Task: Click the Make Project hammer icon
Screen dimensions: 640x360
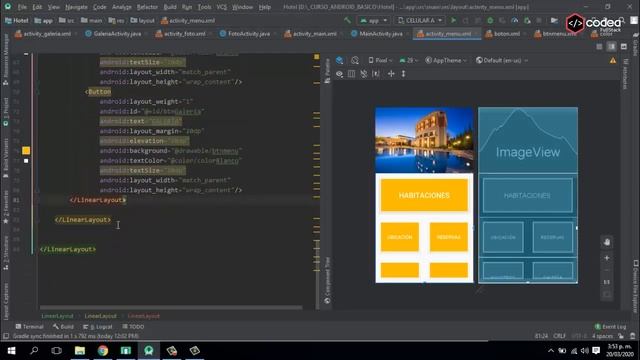Action: click(347, 20)
